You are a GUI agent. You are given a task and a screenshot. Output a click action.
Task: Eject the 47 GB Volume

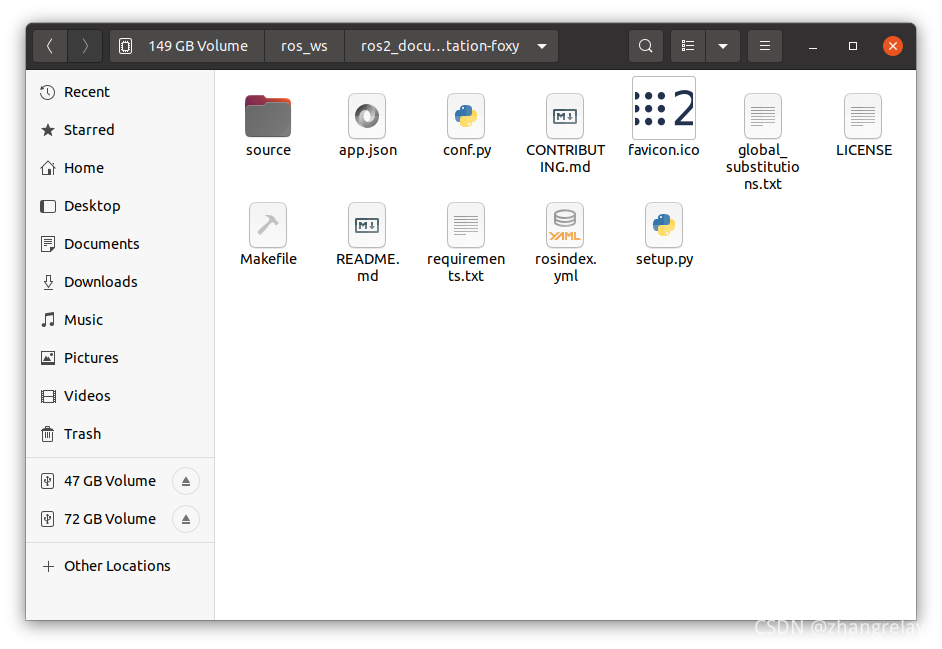coord(186,481)
